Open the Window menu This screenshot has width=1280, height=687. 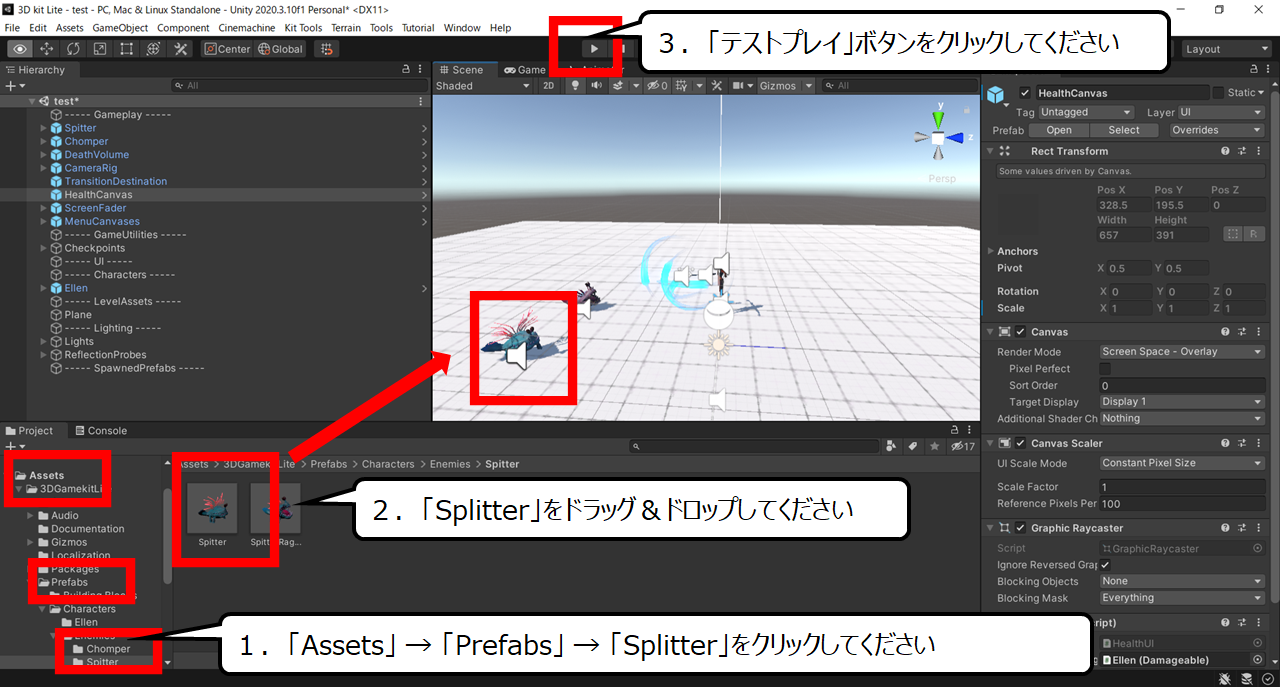point(462,28)
